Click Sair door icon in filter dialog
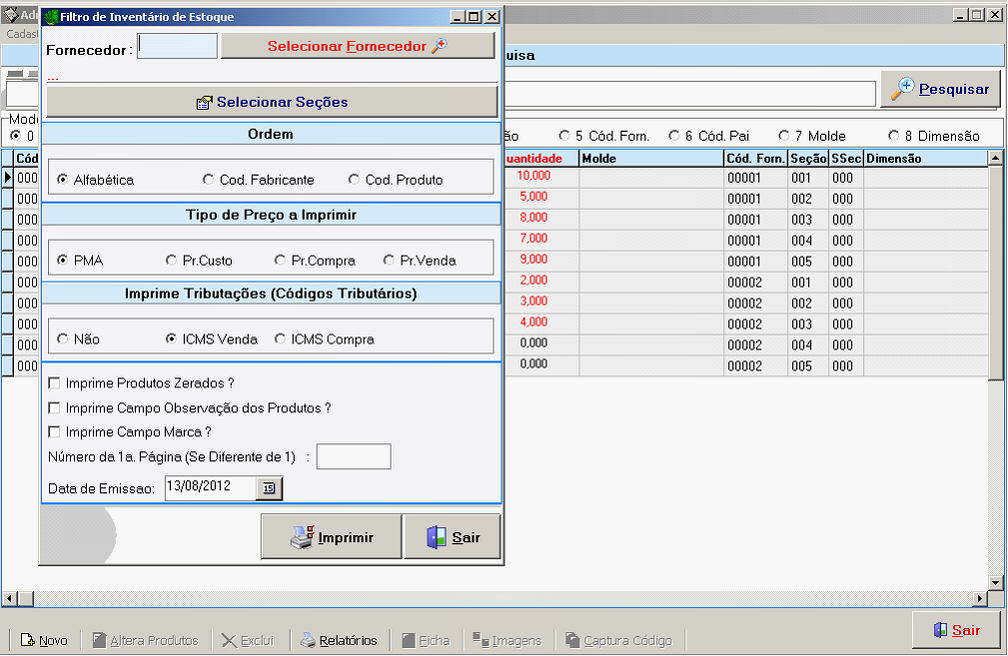The height and width of the screenshot is (656, 1008). (x=452, y=537)
